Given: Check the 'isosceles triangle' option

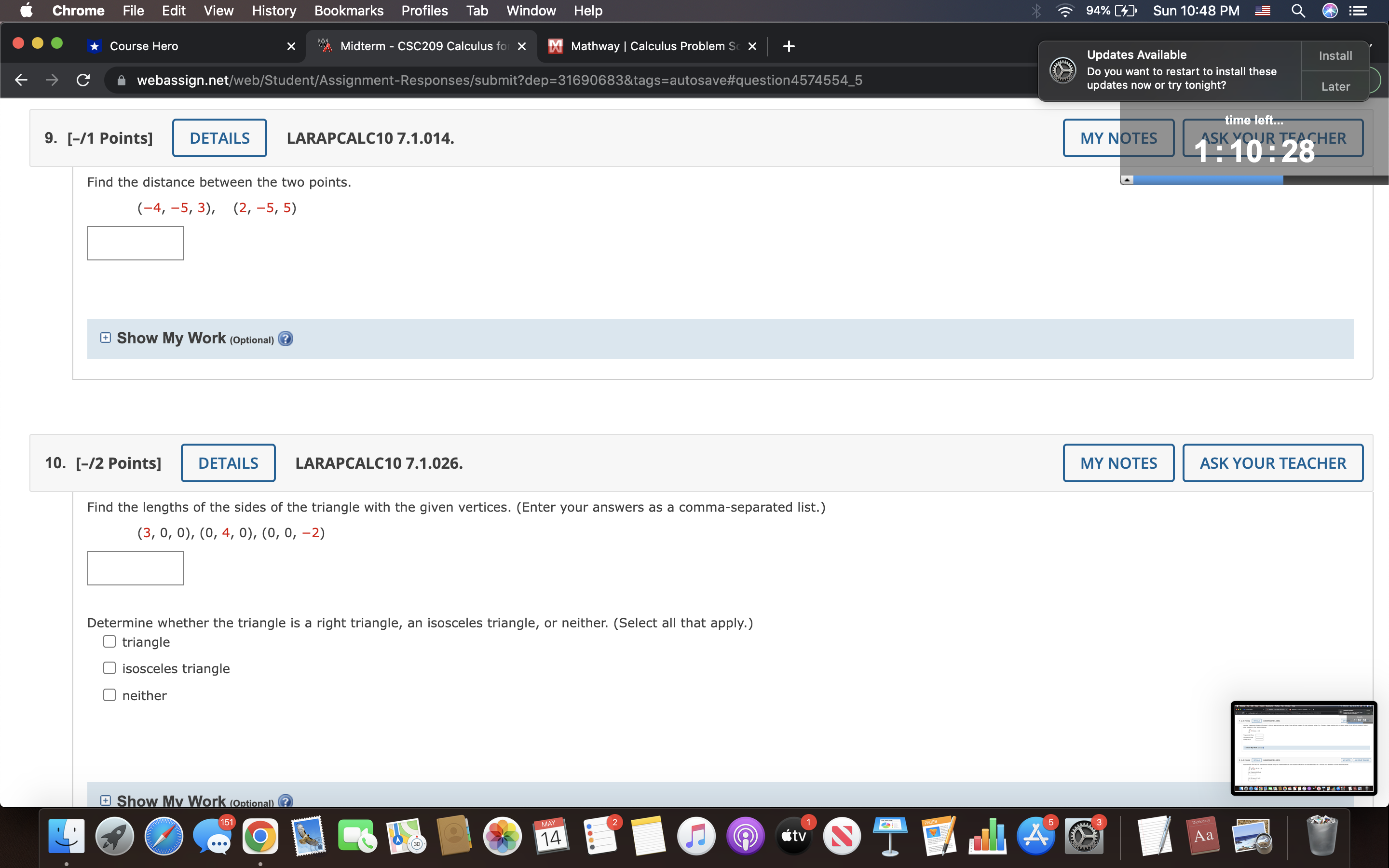Looking at the screenshot, I should pyautogui.click(x=109, y=667).
